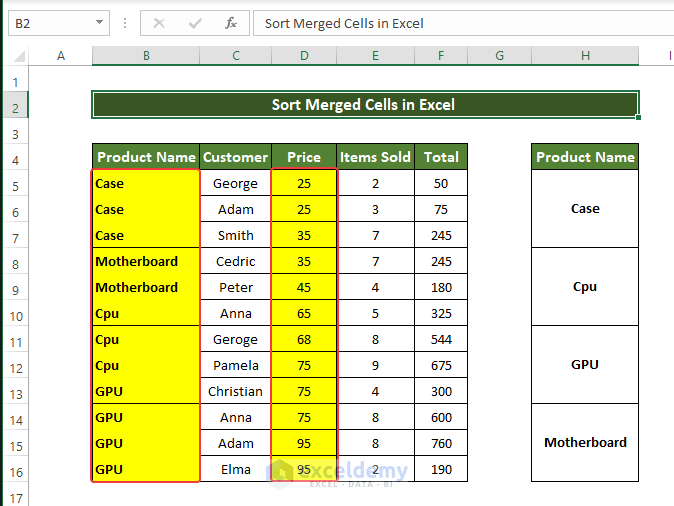
Task: Select merged 'Case' cell in column H
Action: (585, 209)
